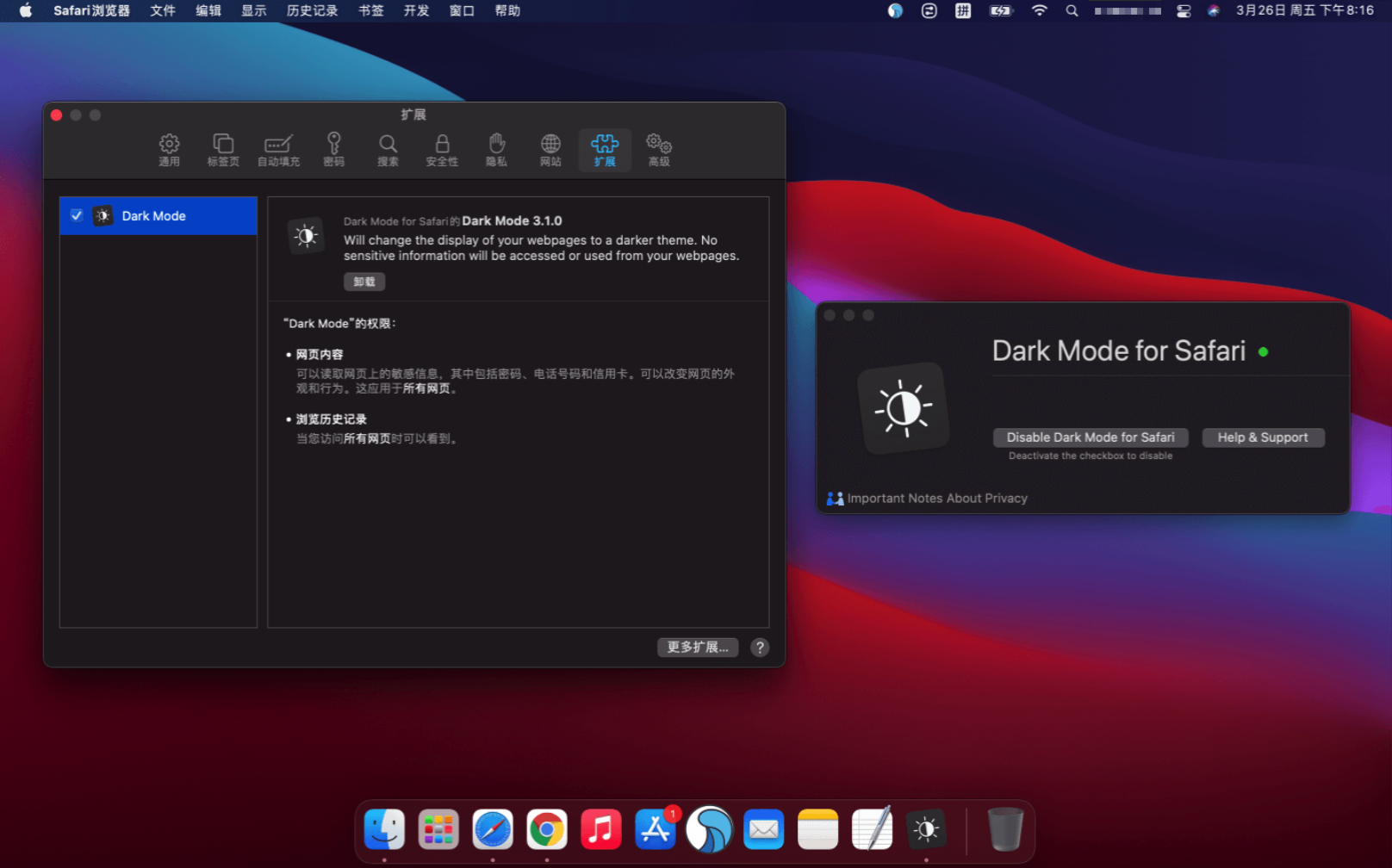Select Dark Mode extension in sidebar list
1392x868 pixels.
click(158, 216)
